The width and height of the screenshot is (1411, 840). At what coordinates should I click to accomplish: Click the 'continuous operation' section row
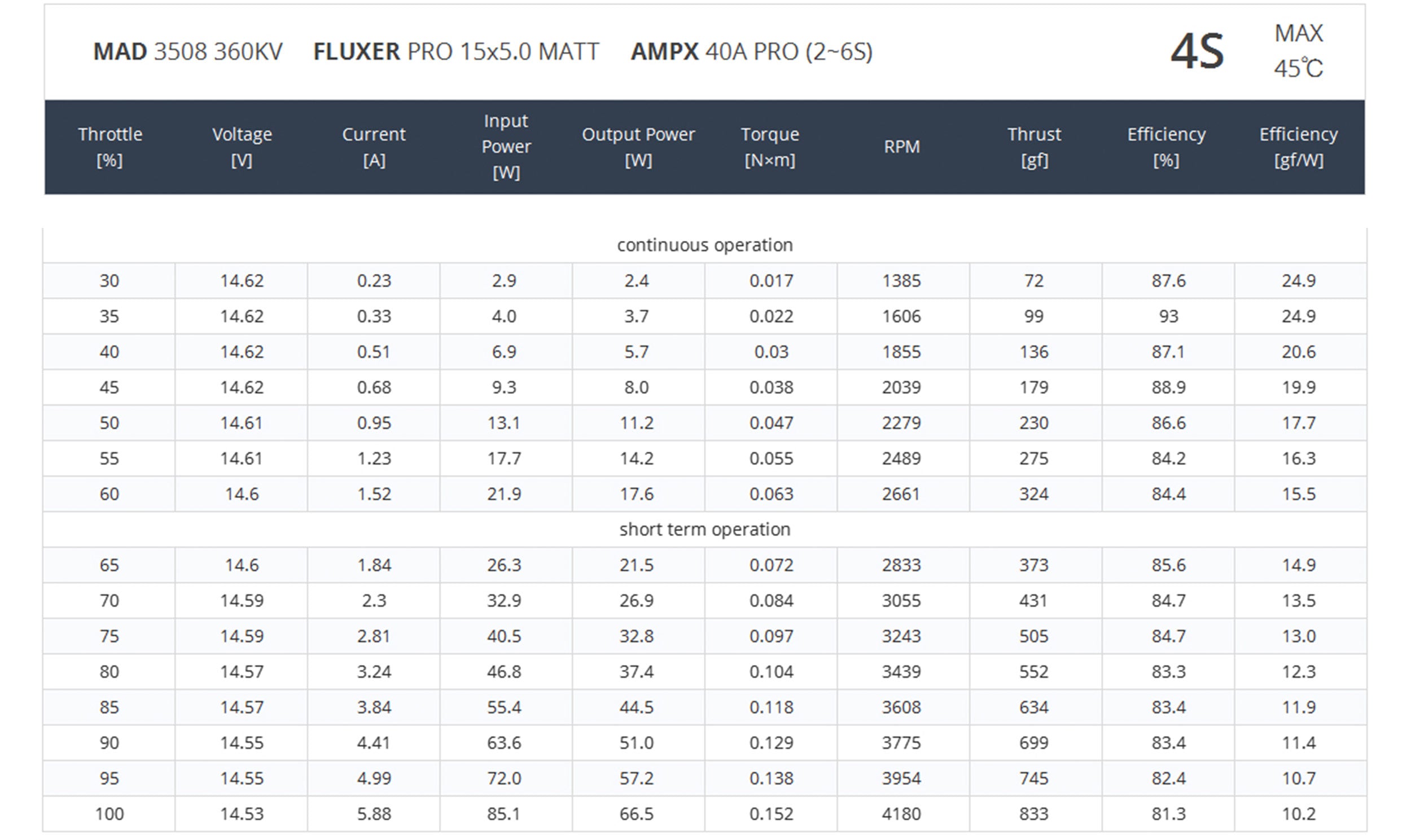coord(705,245)
